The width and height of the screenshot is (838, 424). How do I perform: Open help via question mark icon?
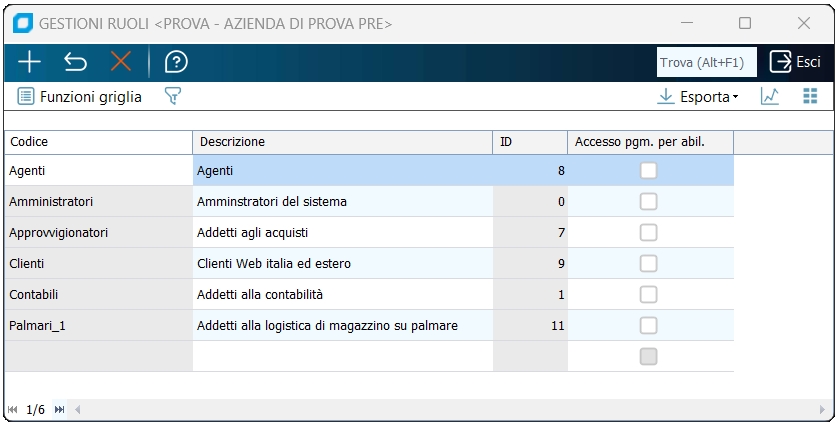(176, 62)
